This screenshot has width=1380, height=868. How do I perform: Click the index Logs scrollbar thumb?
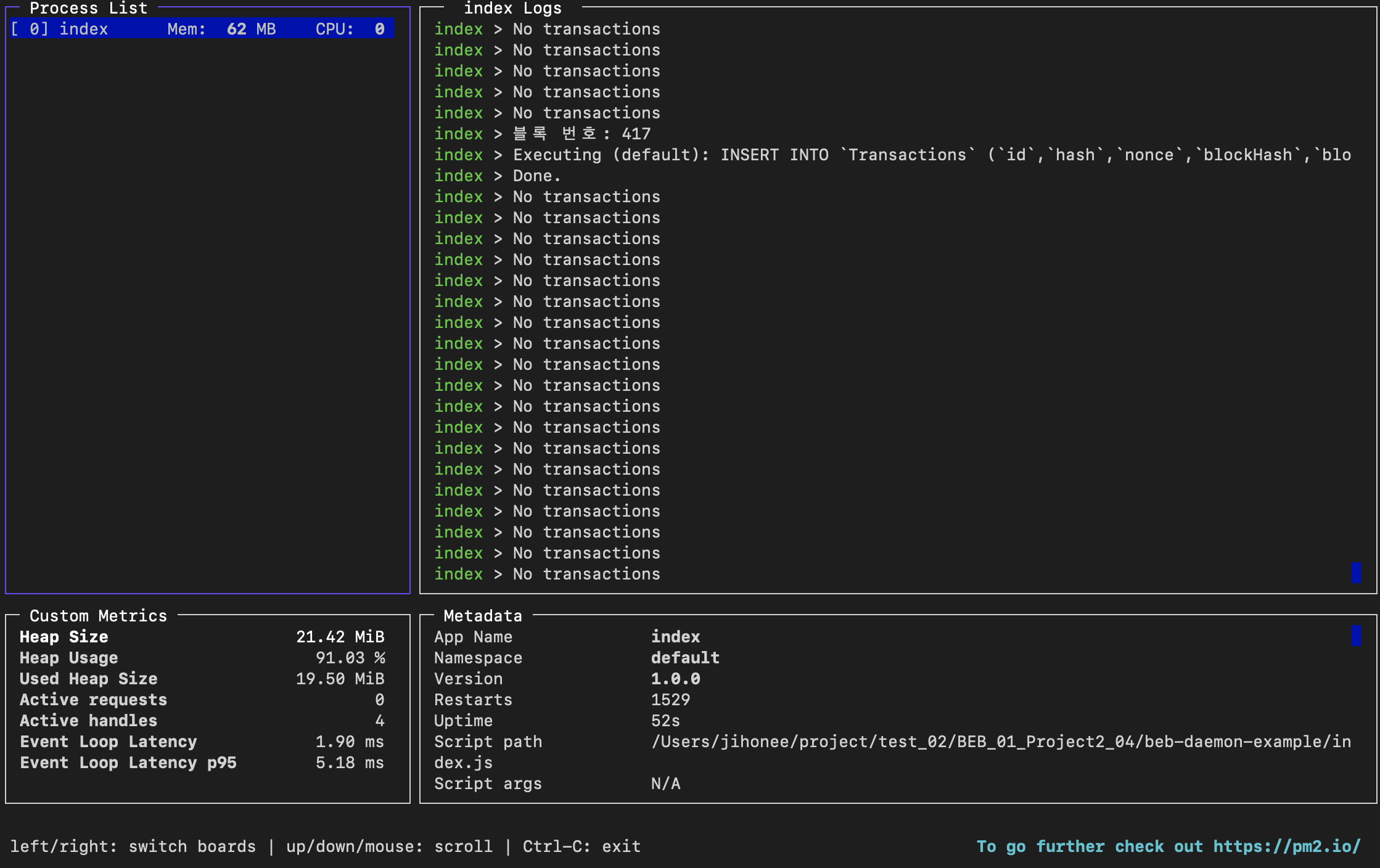pos(1356,573)
